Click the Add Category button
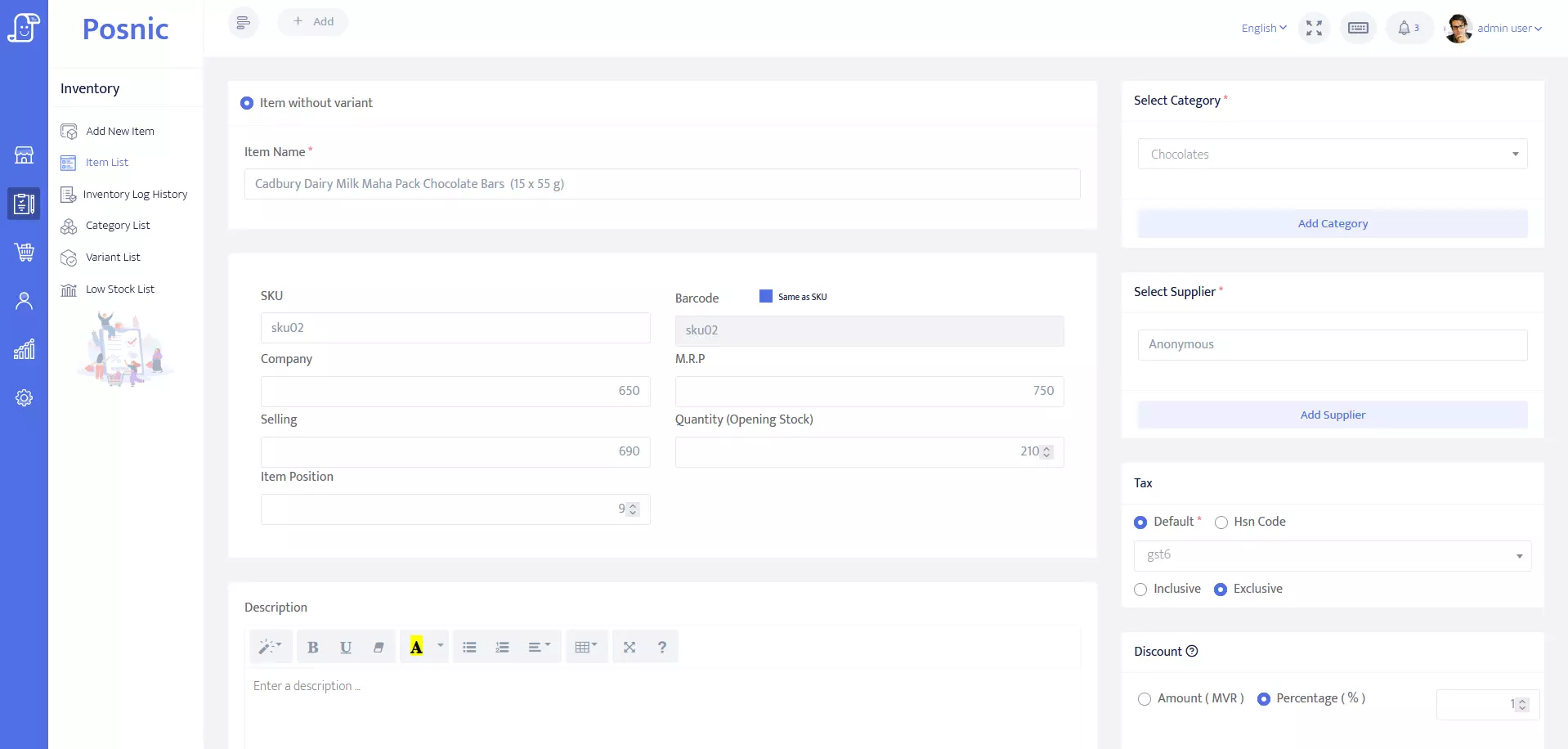Screen dimensions: 1568x749 point(1332,224)
